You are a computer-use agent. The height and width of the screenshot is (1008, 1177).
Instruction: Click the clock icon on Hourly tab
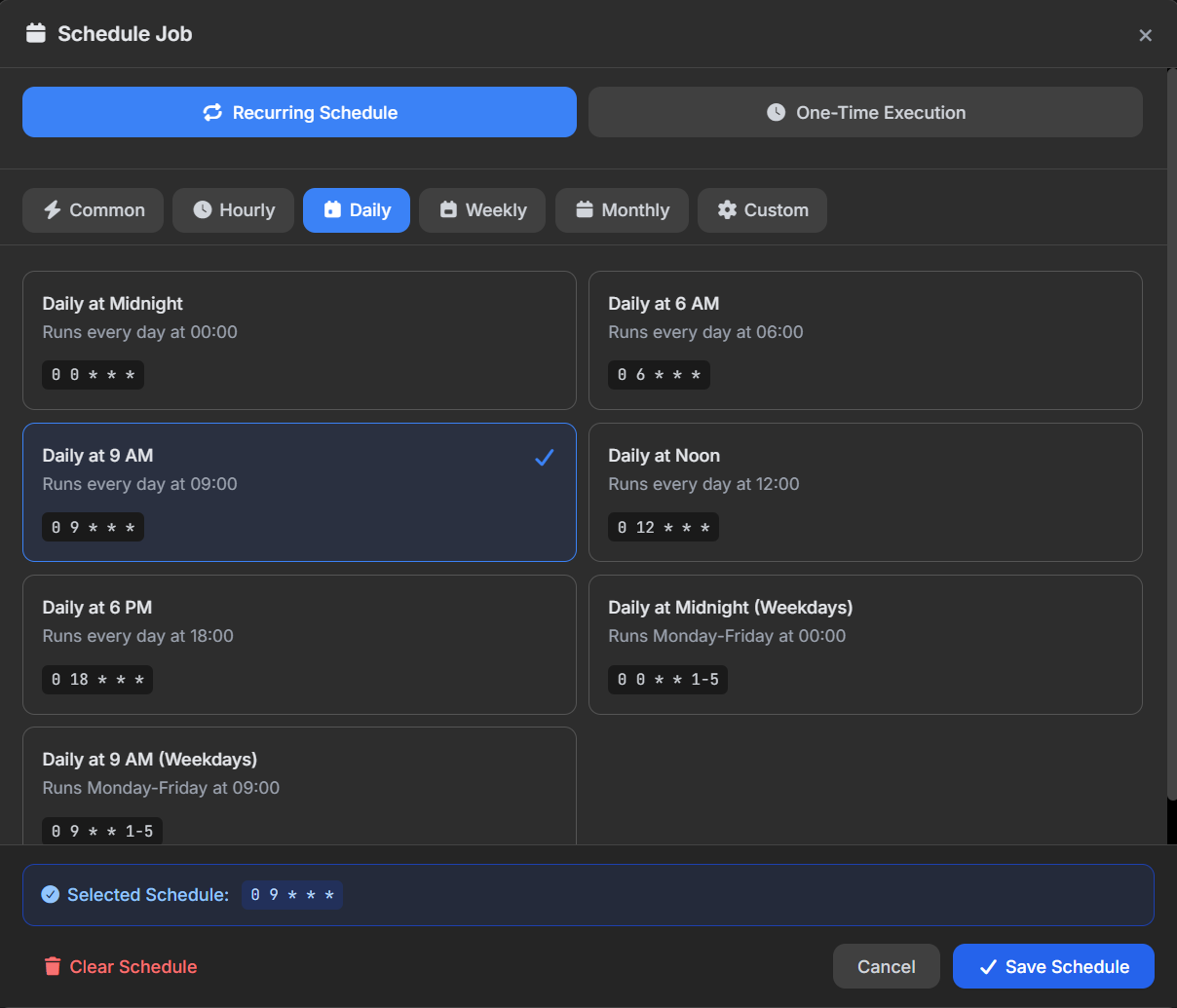pyautogui.click(x=202, y=209)
